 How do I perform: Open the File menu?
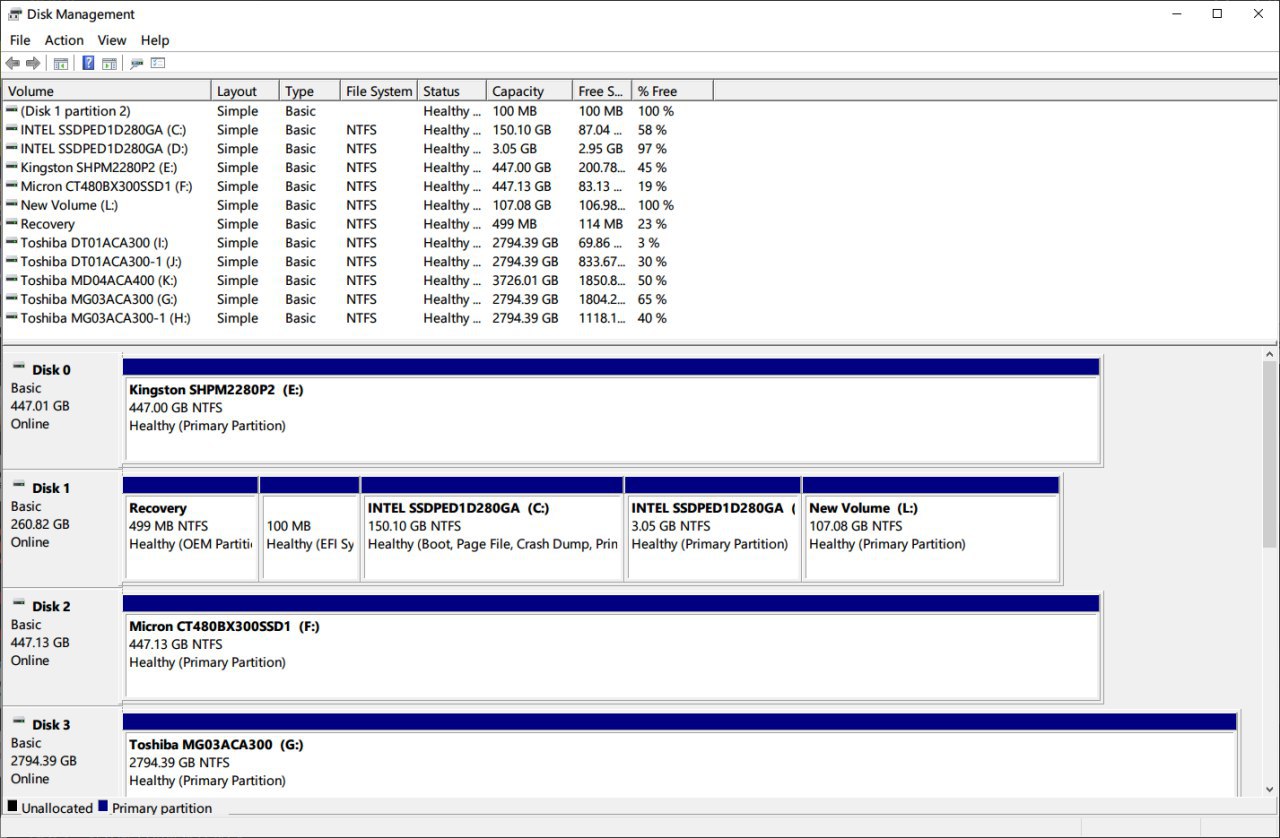pos(20,40)
